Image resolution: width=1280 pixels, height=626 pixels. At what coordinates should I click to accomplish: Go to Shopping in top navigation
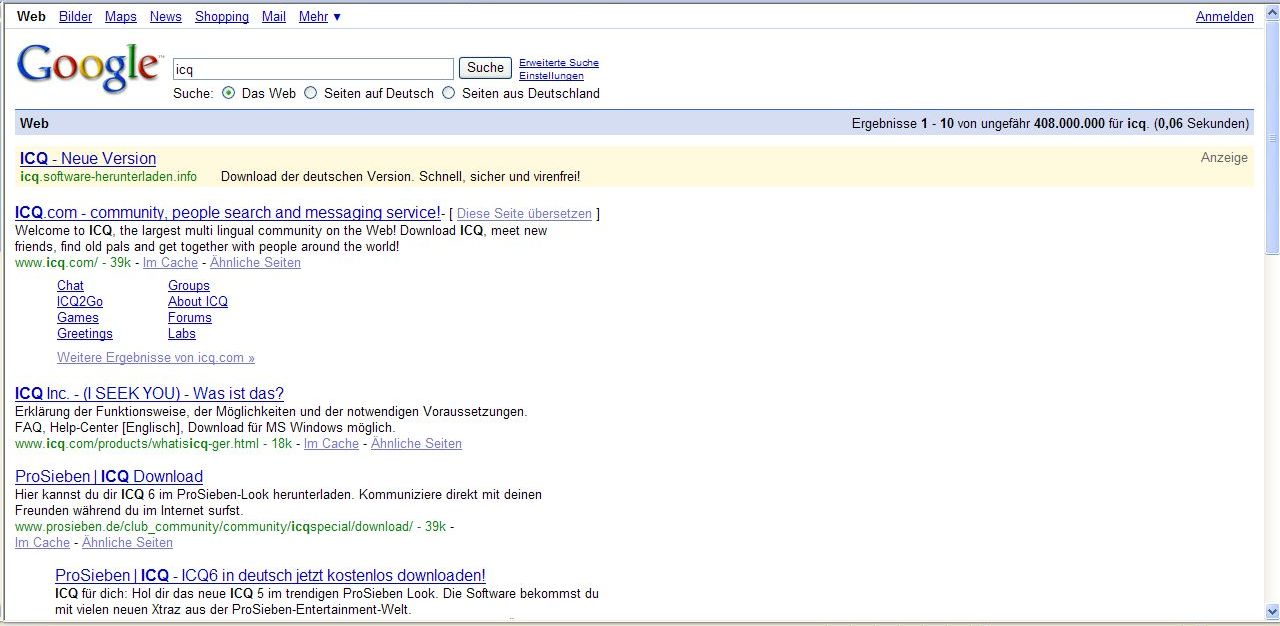[222, 17]
